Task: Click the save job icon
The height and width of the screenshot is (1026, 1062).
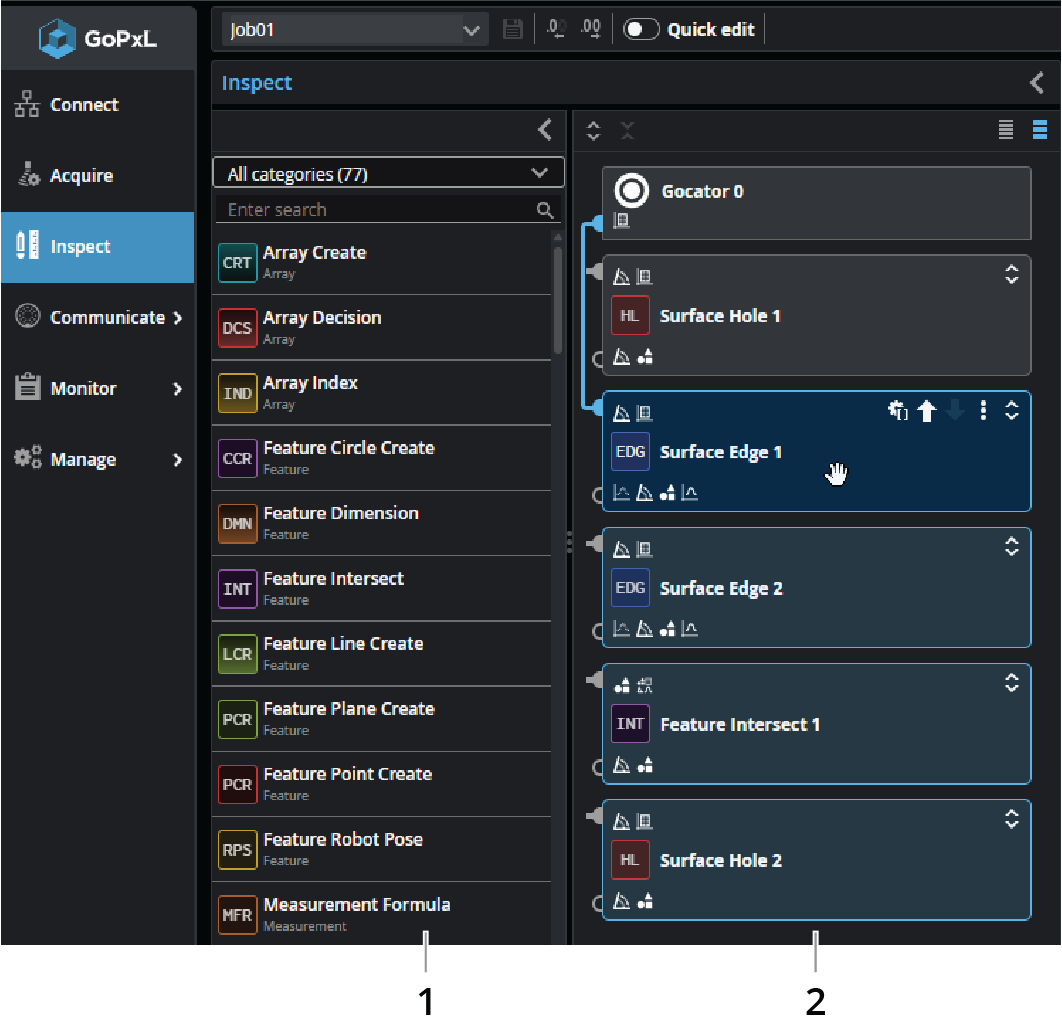Action: pyautogui.click(x=512, y=30)
